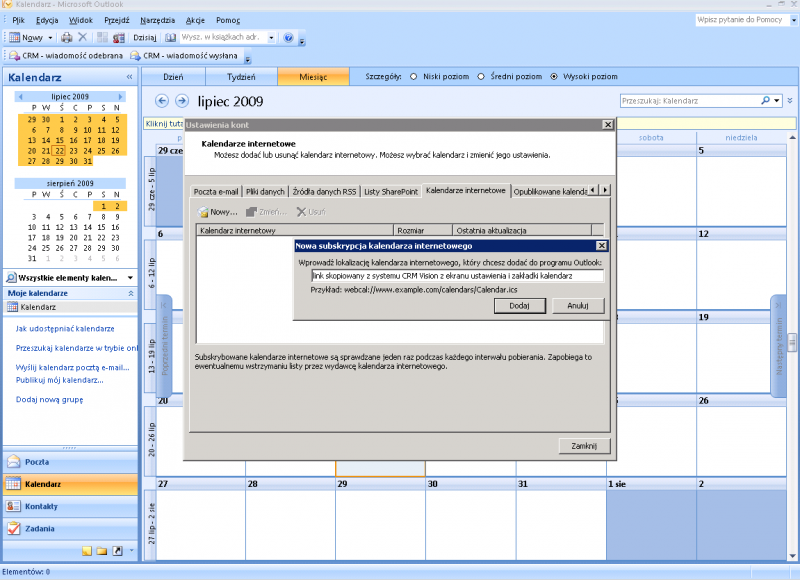800x580 pixels.
Task: Click the Delete (X) toolbar icon
Action: pos(81,38)
